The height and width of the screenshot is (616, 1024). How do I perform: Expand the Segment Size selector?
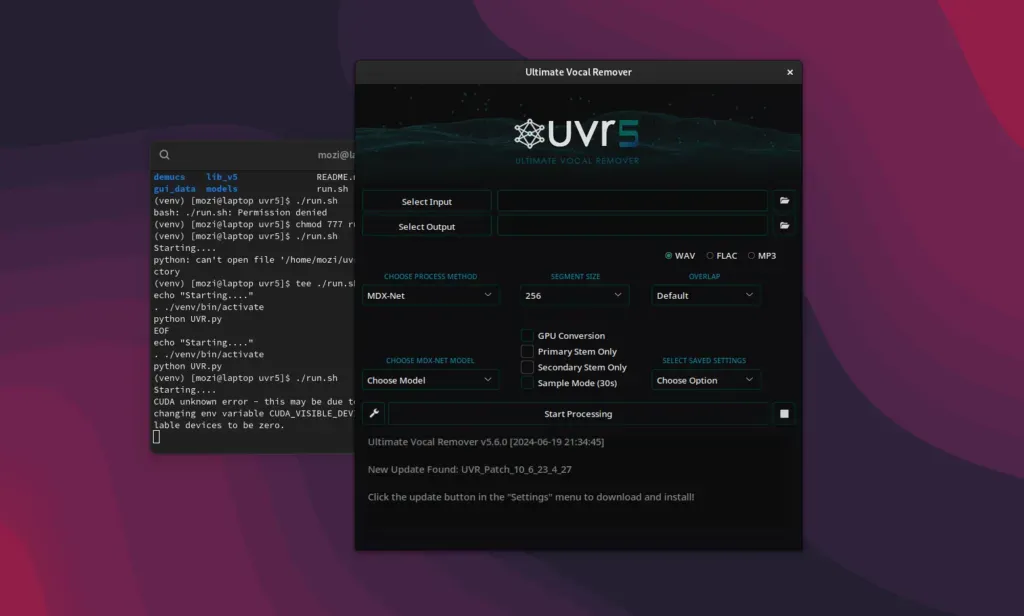tap(574, 295)
